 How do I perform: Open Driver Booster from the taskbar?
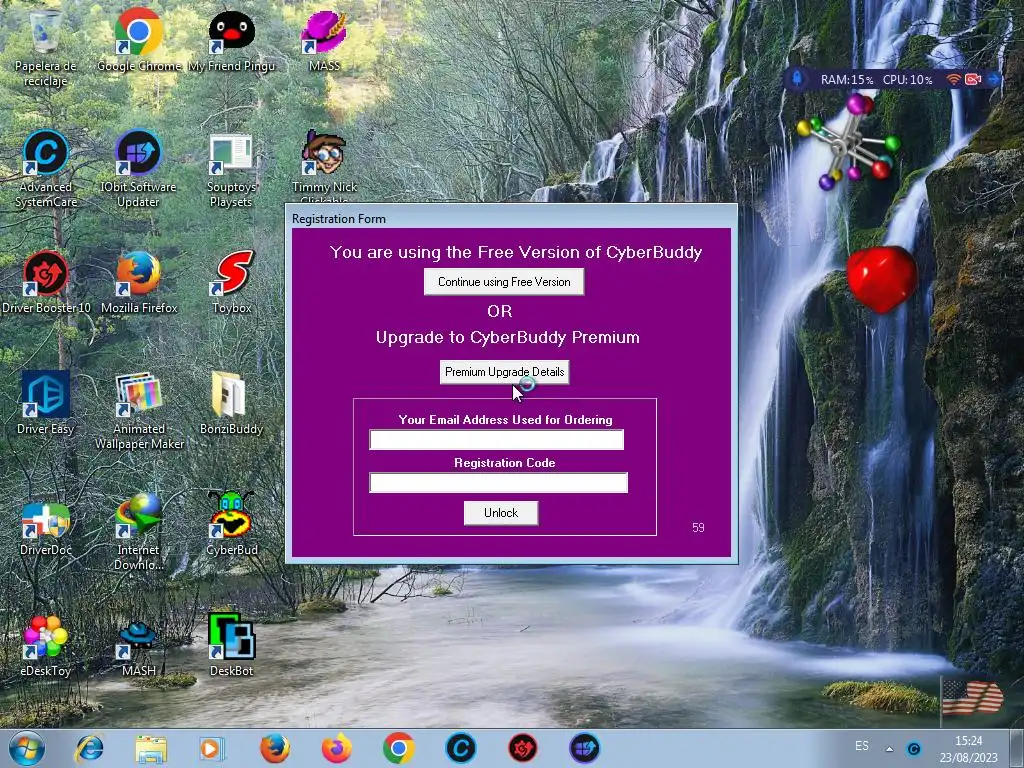(522, 748)
